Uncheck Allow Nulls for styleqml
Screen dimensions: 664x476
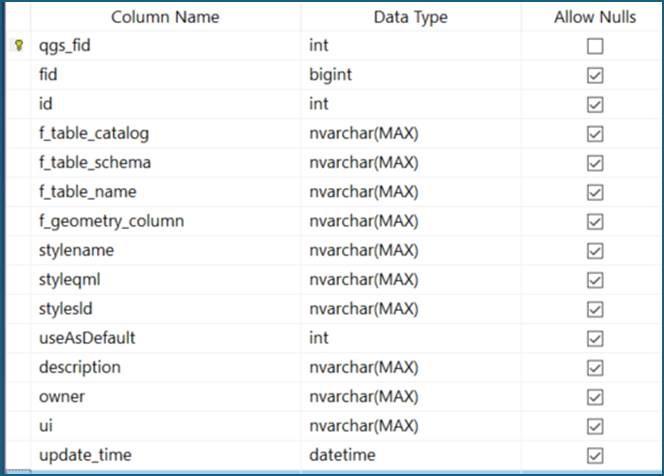coord(595,280)
